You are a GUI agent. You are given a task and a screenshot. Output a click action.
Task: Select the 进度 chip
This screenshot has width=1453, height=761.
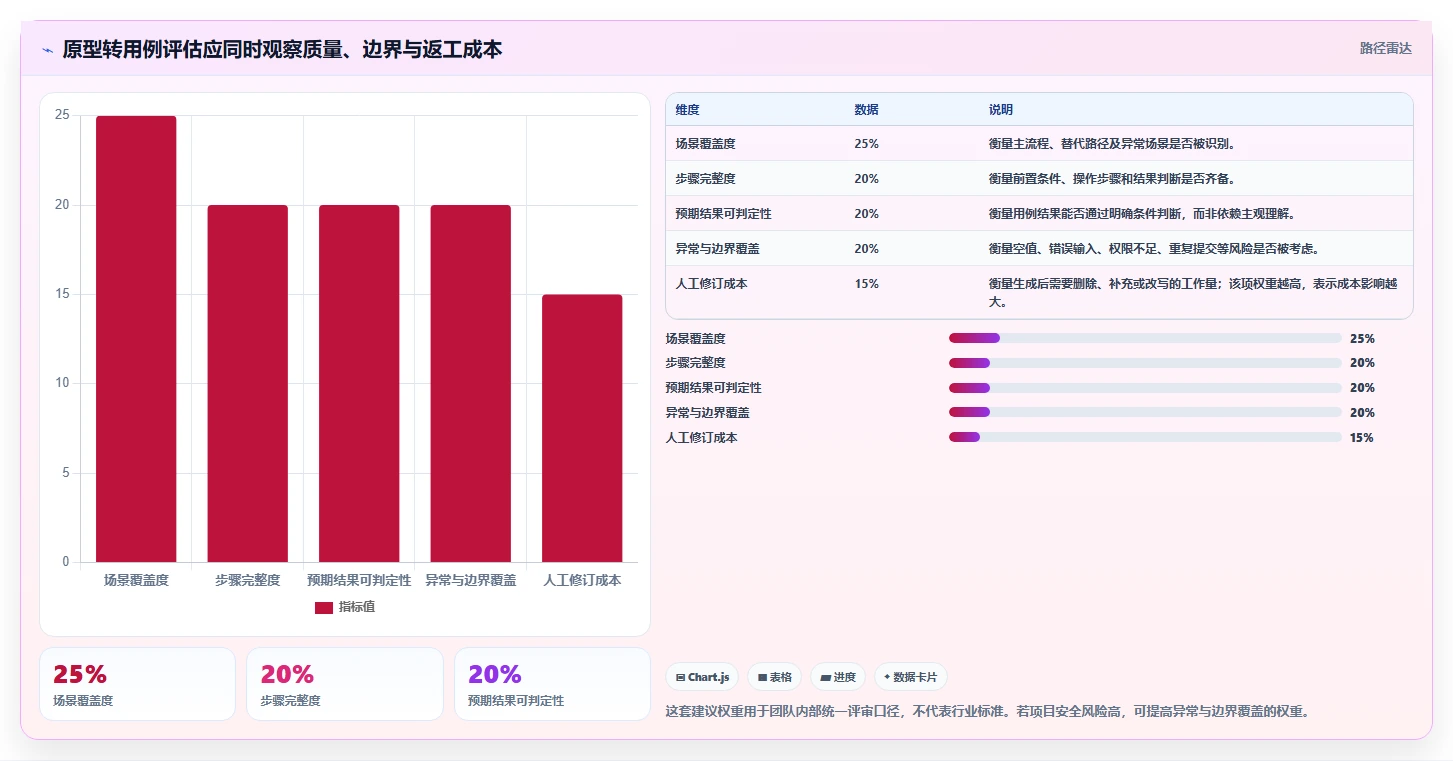click(x=838, y=677)
